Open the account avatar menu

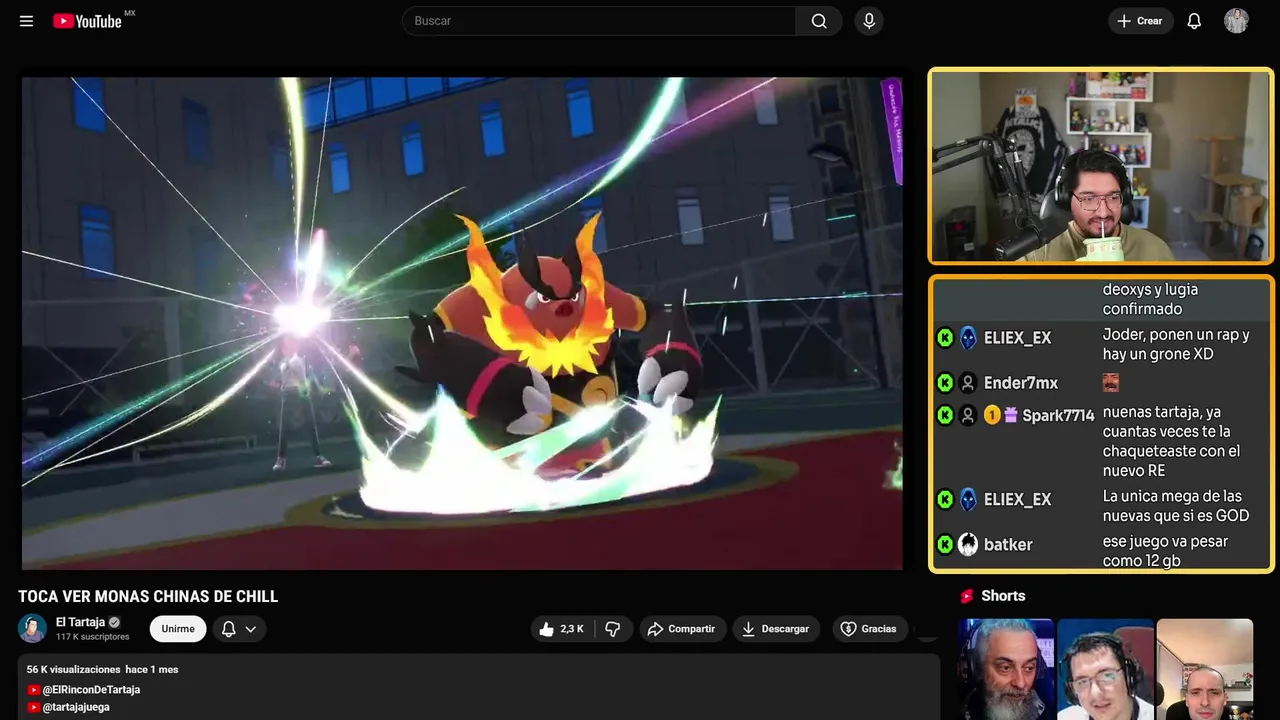pos(1237,21)
